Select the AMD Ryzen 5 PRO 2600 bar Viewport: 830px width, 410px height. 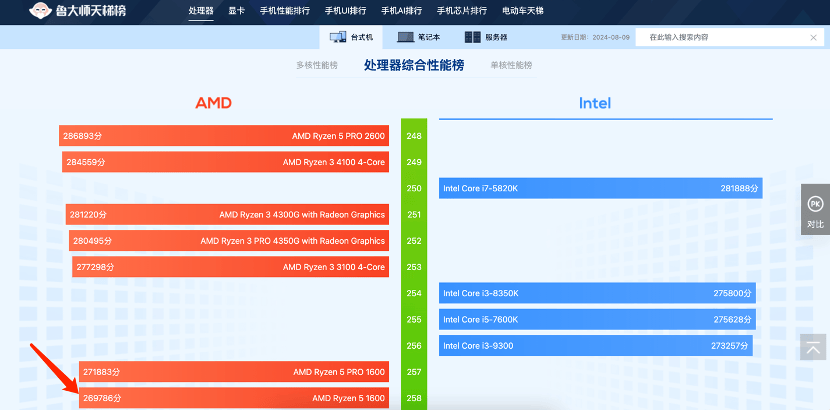click(x=224, y=136)
